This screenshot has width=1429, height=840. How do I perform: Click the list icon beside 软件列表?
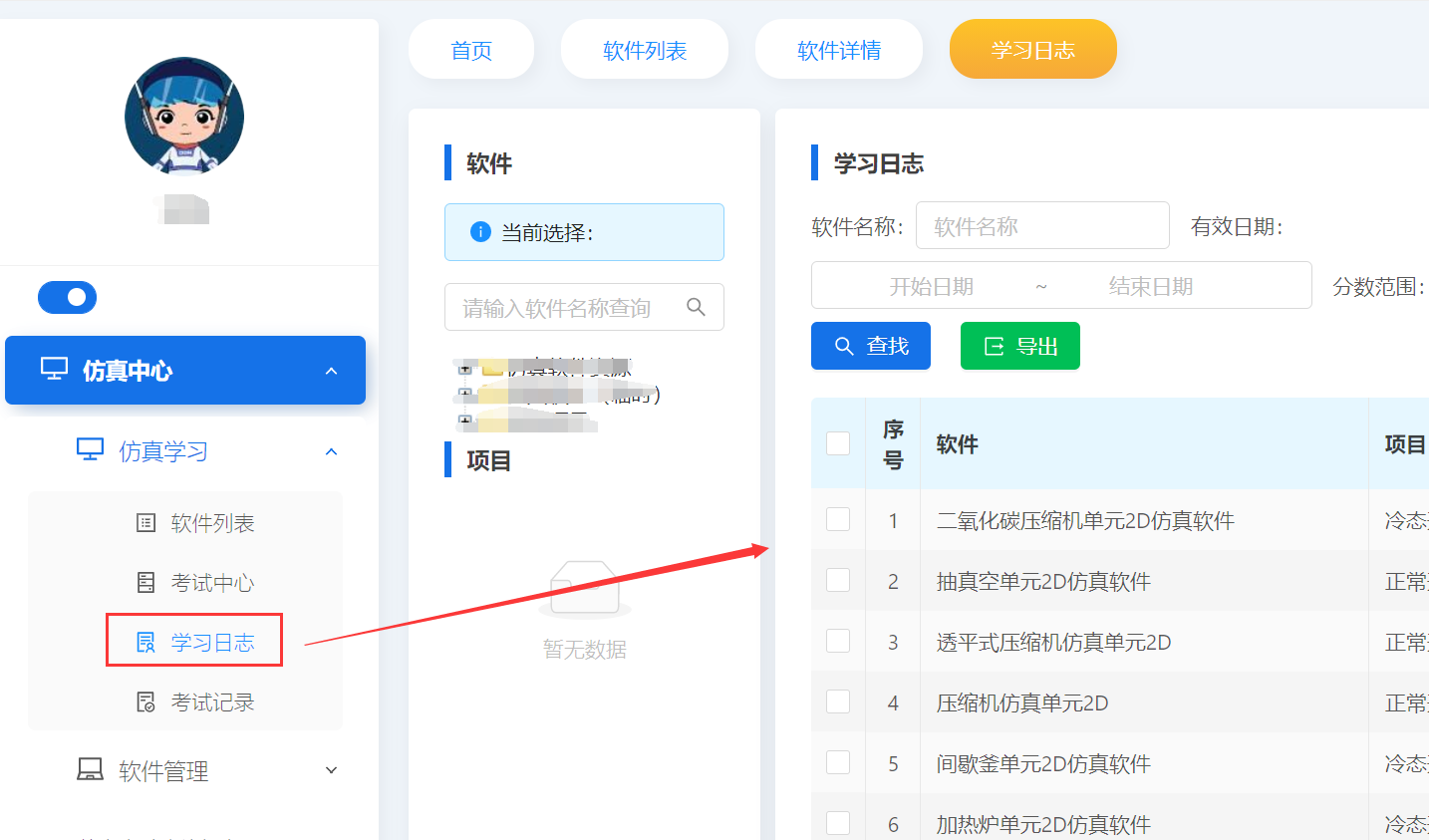pyautogui.click(x=145, y=523)
